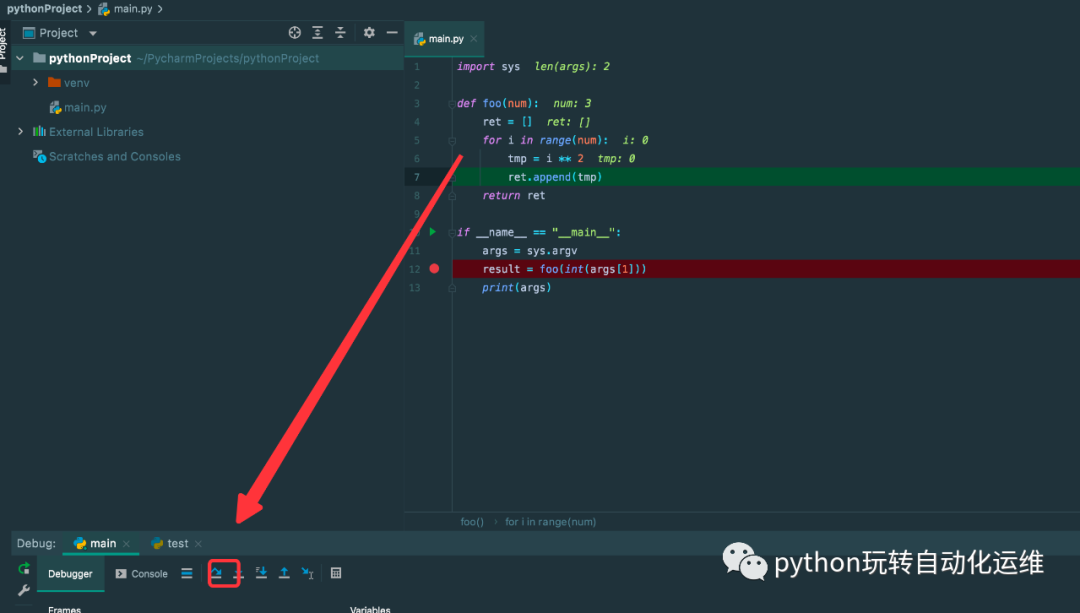Switch to the Console tab
Screen dimensions: 1080x613
(142, 574)
